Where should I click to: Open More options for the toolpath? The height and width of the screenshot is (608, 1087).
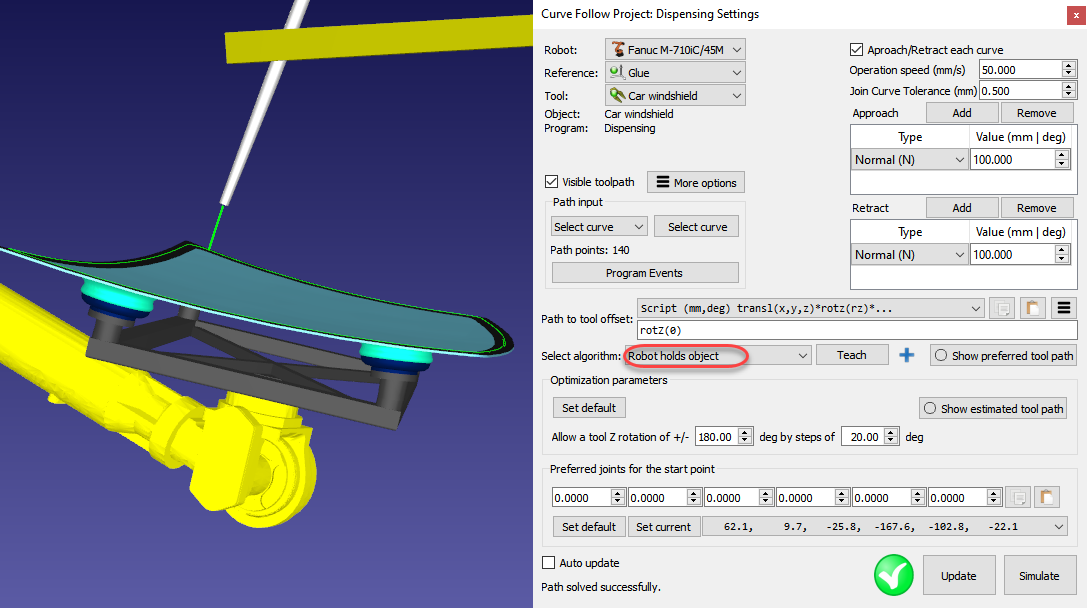(697, 182)
